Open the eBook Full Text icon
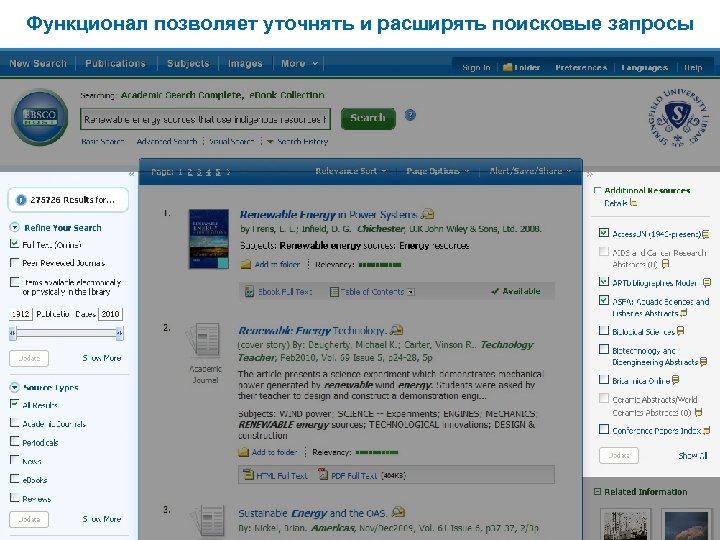 point(249,291)
